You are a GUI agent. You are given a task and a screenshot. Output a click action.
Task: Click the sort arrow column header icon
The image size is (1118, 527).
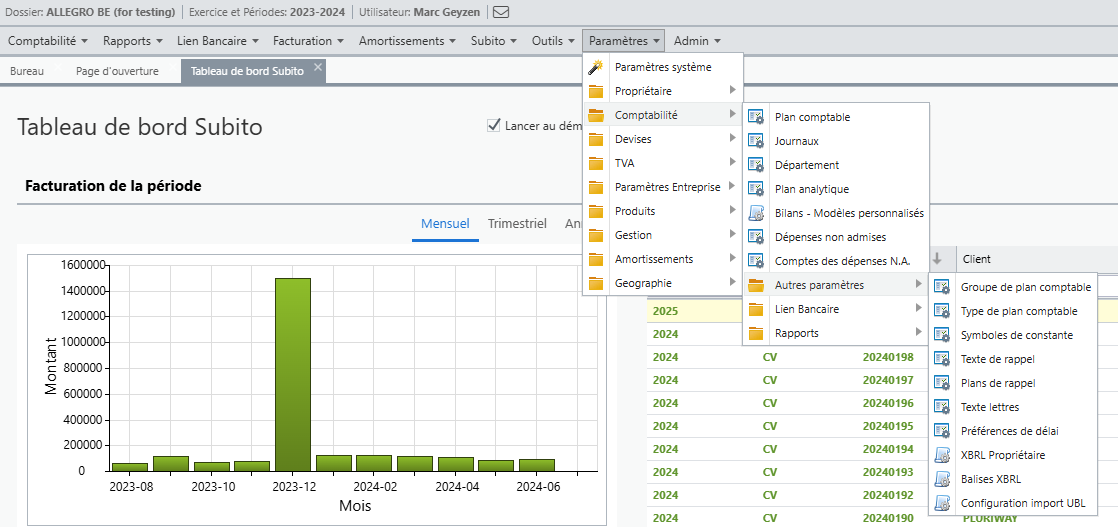(x=938, y=259)
